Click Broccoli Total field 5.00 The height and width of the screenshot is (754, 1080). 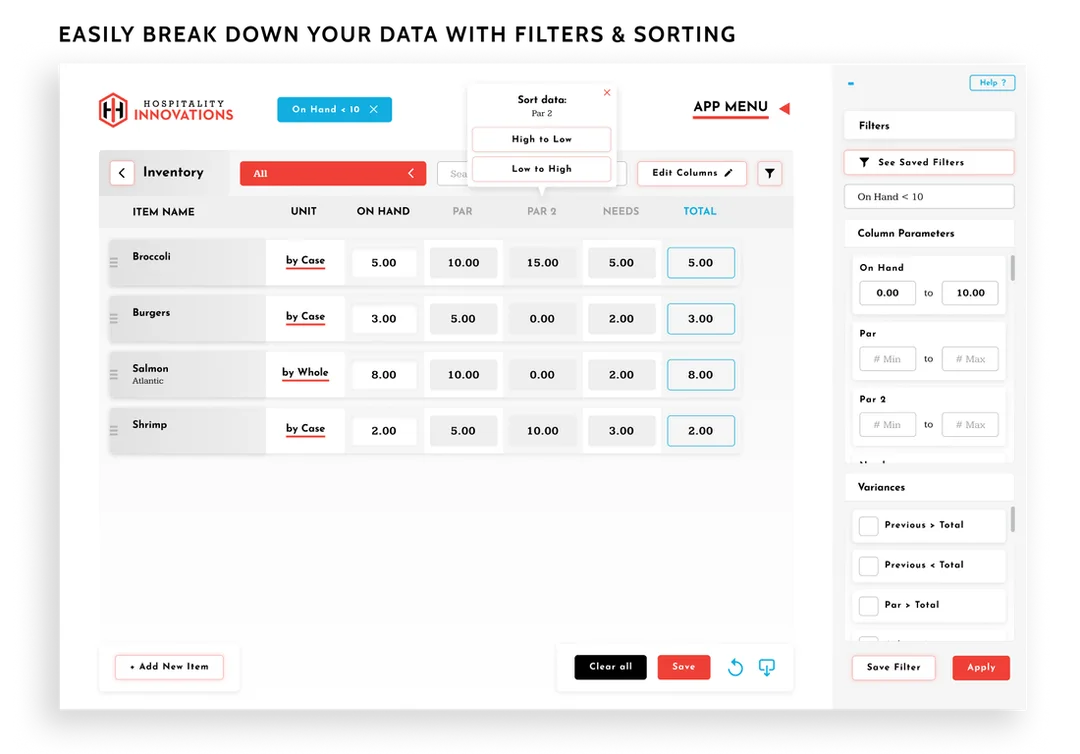pos(700,263)
